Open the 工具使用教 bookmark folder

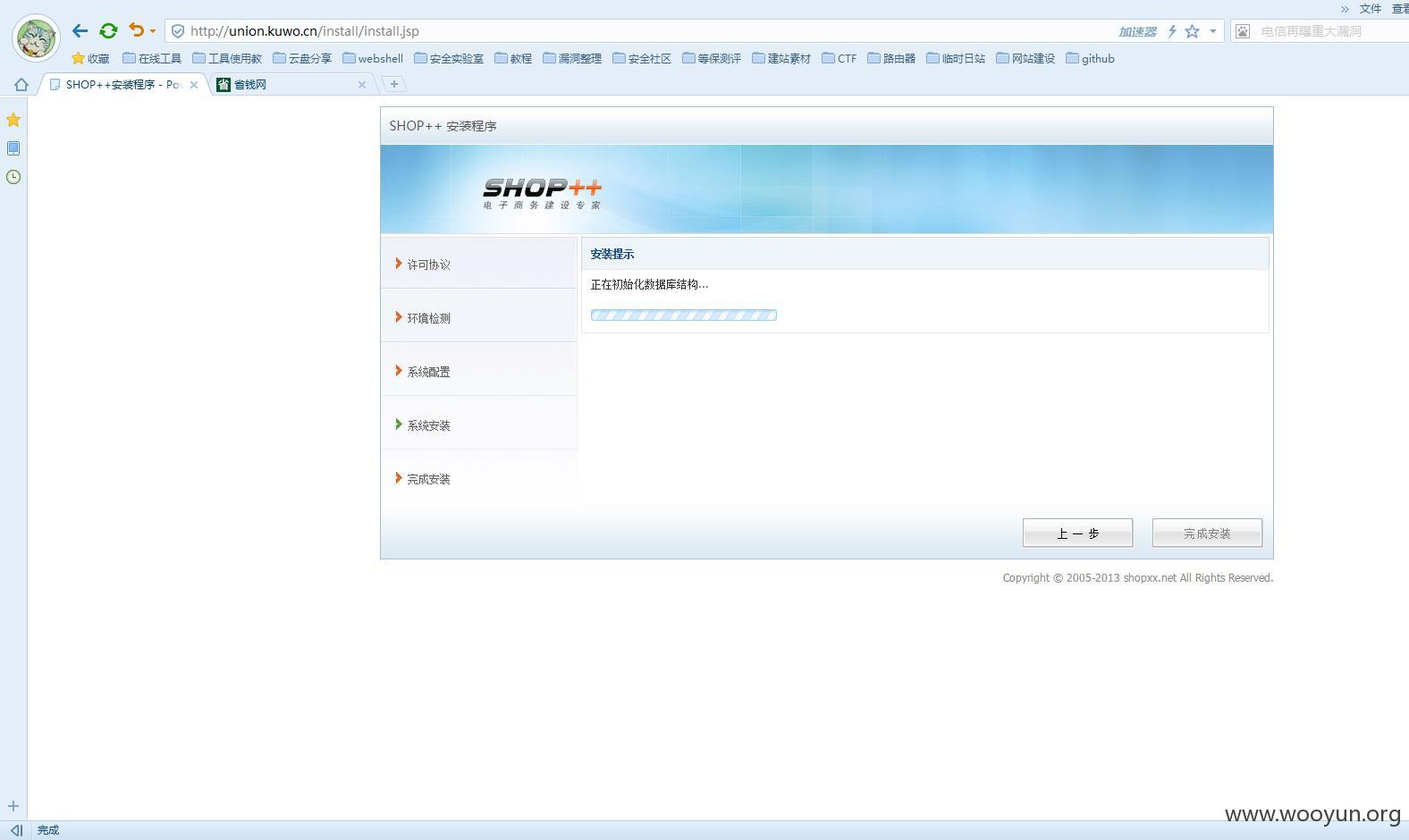tap(227, 58)
